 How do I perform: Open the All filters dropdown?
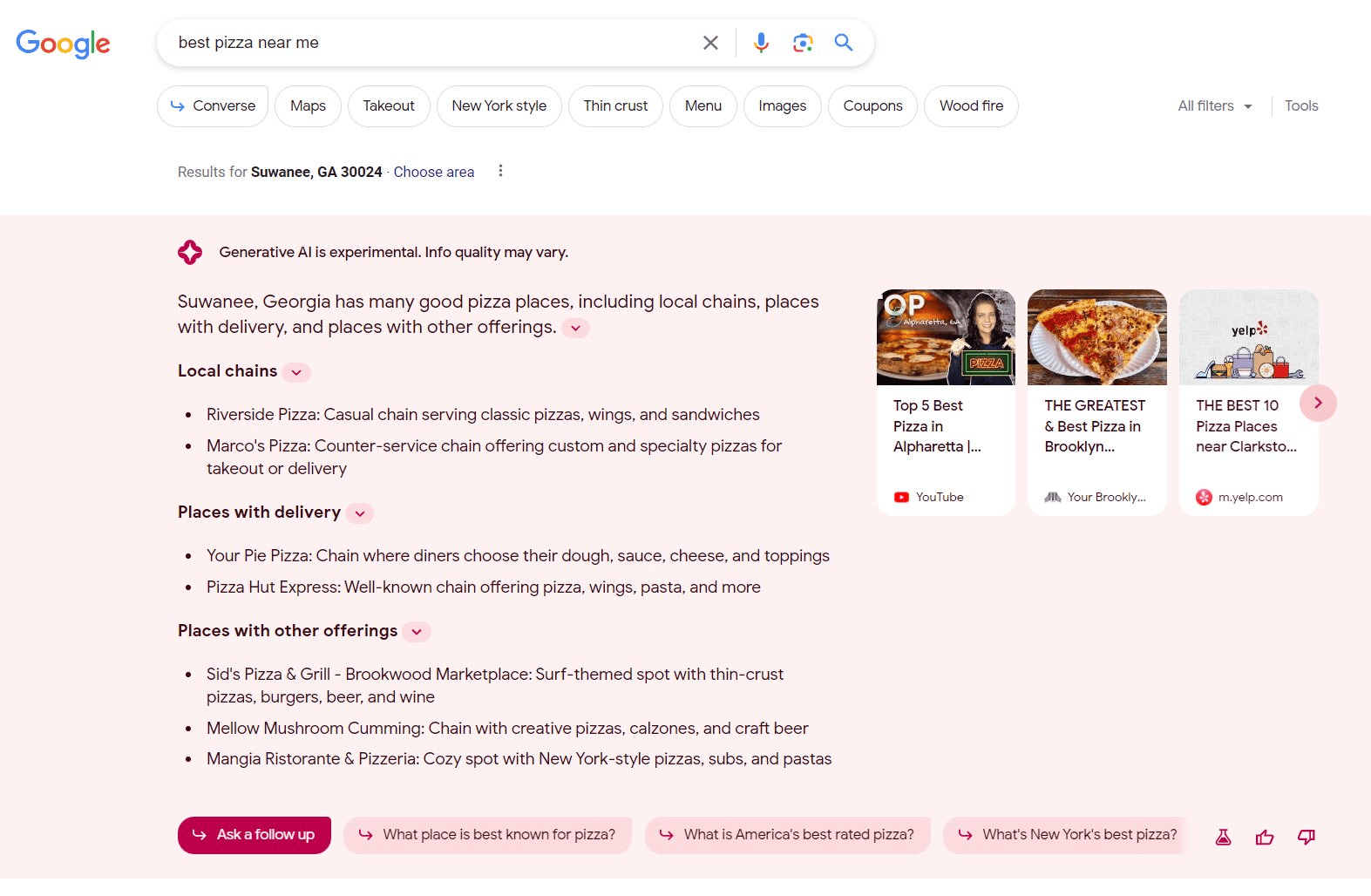pyautogui.click(x=1214, y=106)
